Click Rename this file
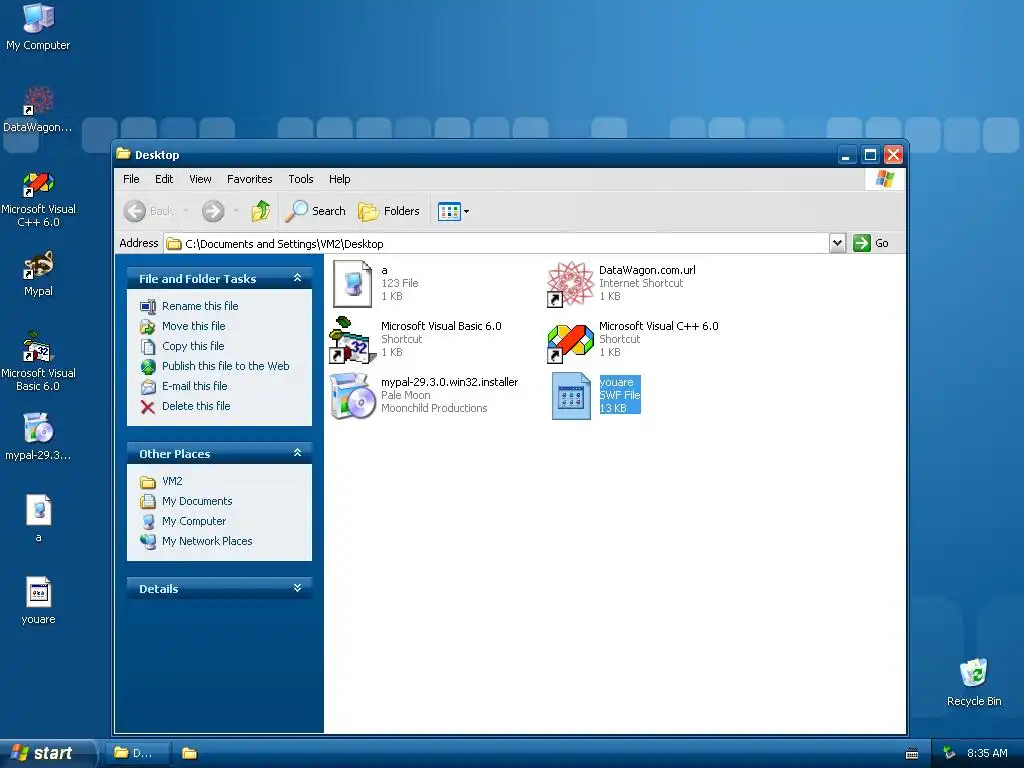Viewport: 1024px width, 768px height. click(x=200, y=306)
